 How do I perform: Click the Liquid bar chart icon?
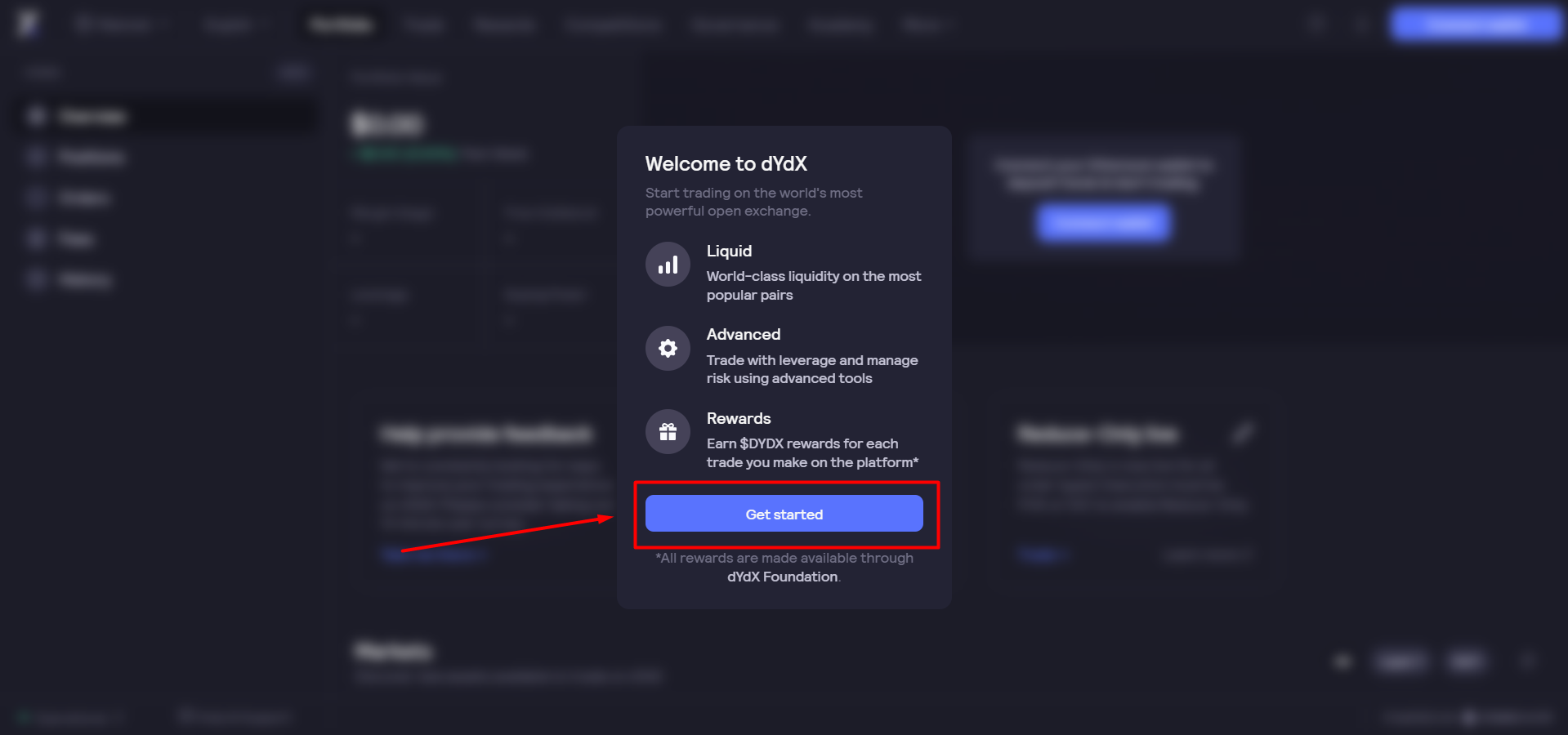tap(668, 265)
